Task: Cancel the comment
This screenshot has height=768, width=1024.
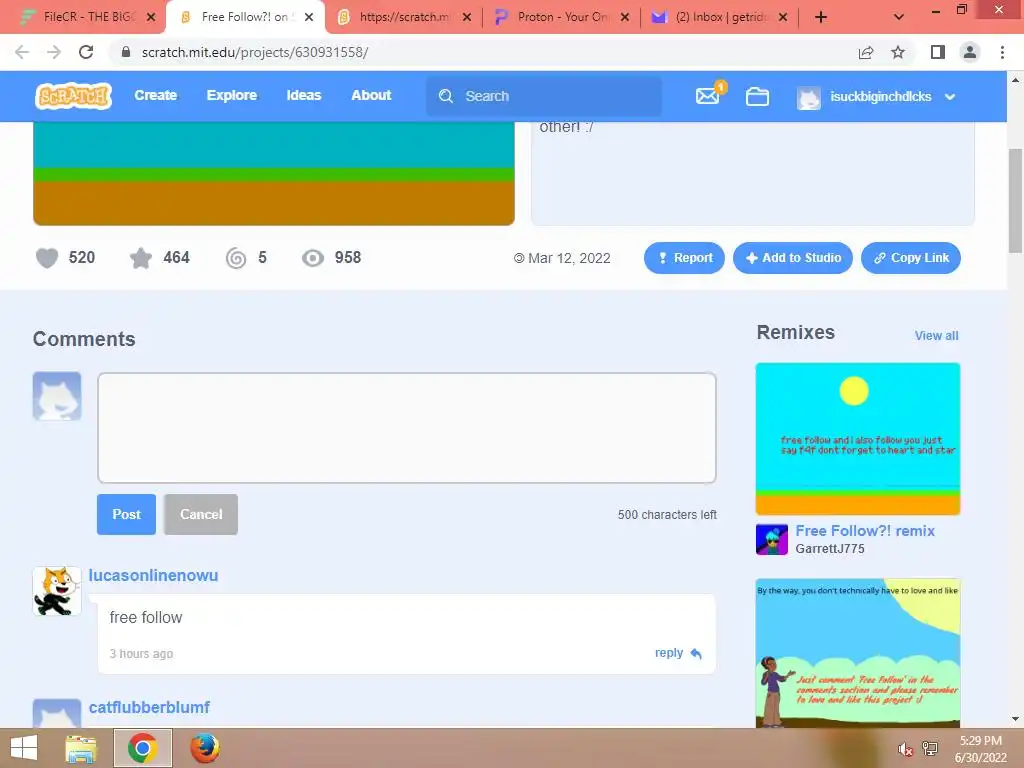Action: pyautogui.click(x=200, y=515)
